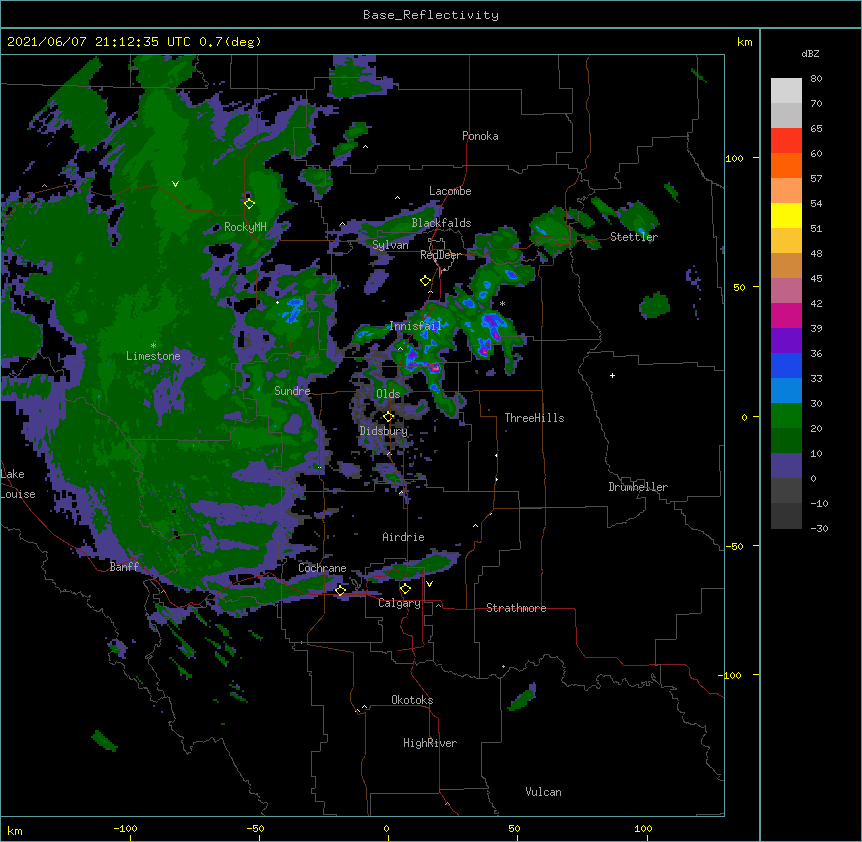Select the yellow diamond marker below Cochrane
Viewport: 862px width, 842px height.
coord(340,590)
